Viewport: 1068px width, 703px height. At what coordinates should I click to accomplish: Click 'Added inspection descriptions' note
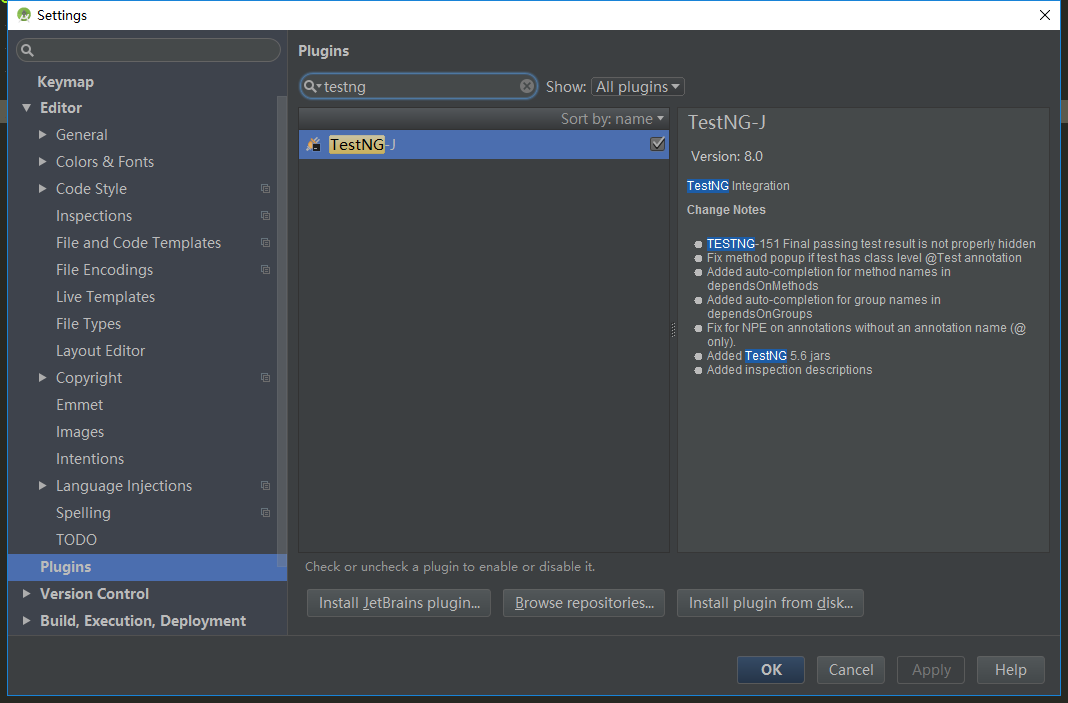click(x=789, y=370)
